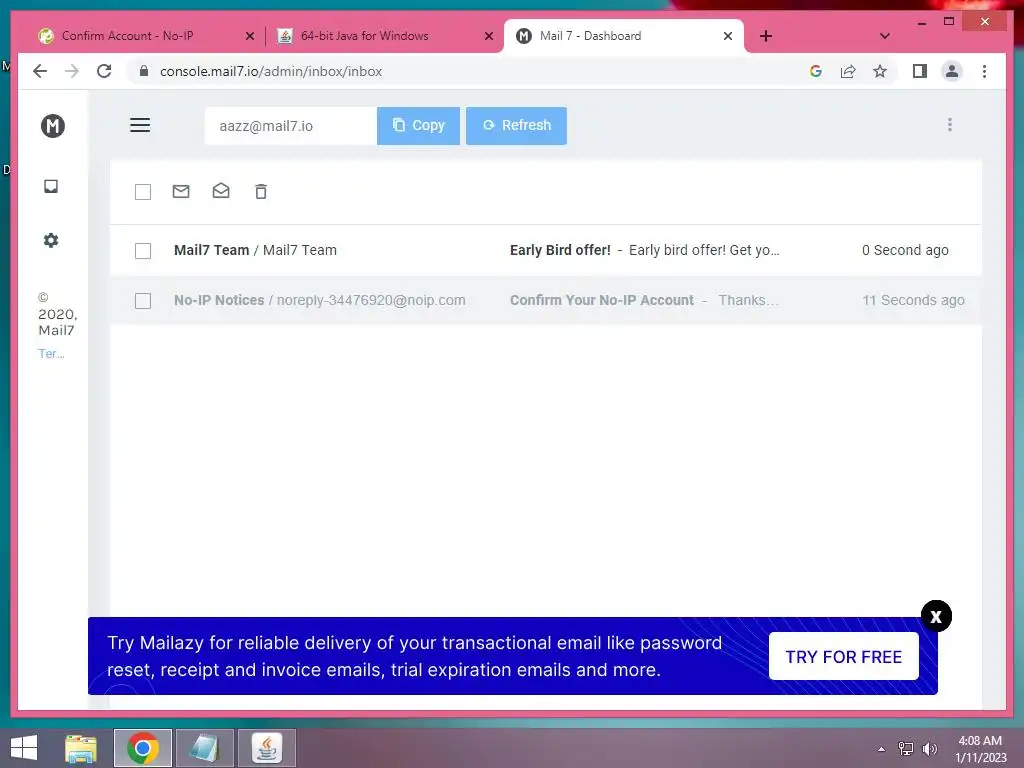Open the Java app in taskbar
The width and height of the screenshot is (1024, 768).
pyautogui.click(x=266, y=748)
